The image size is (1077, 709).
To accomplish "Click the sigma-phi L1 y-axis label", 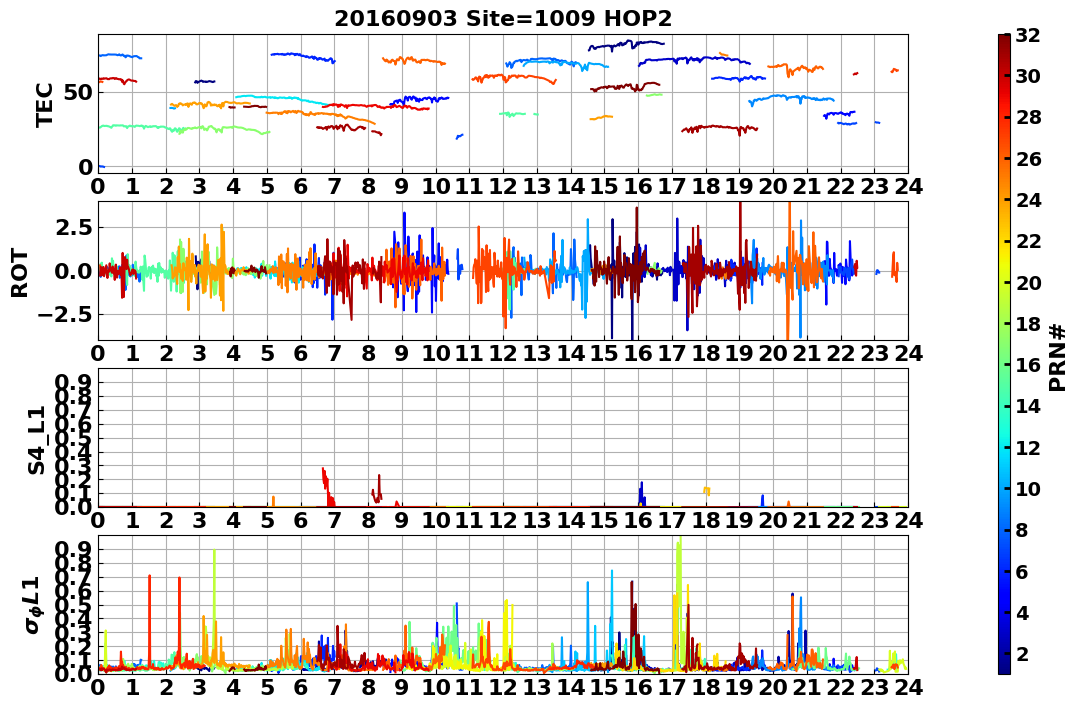I will pos(34,605).
